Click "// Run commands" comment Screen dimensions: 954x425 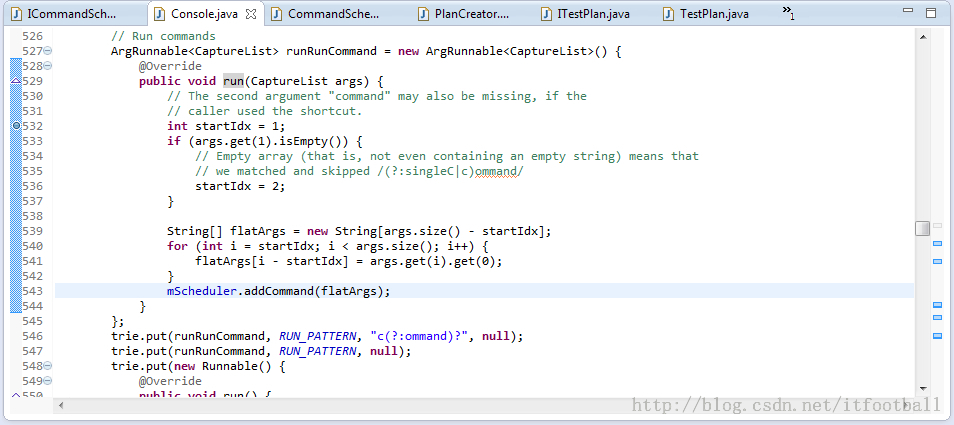pos(163,36)
